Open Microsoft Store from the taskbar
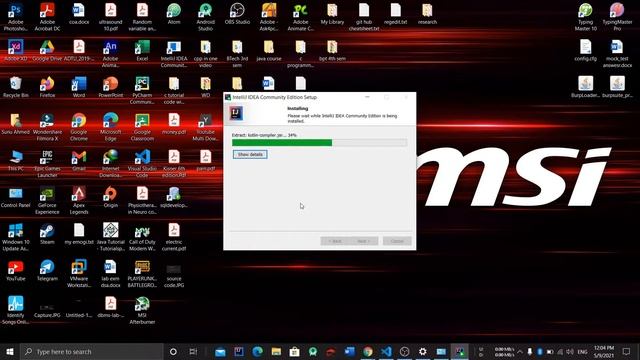The width and height of the screenshot is (640, 360). click(x=294, y=351)
